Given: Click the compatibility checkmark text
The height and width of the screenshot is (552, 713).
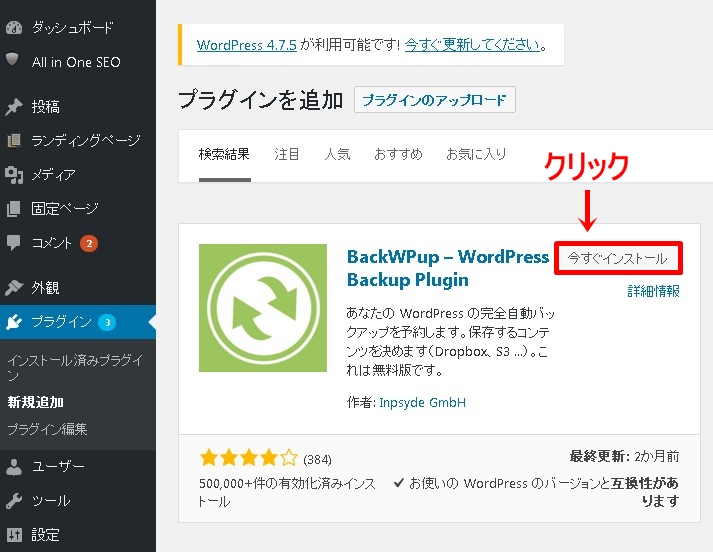Looking at the screenshot, I should click(x=537, y=492).
